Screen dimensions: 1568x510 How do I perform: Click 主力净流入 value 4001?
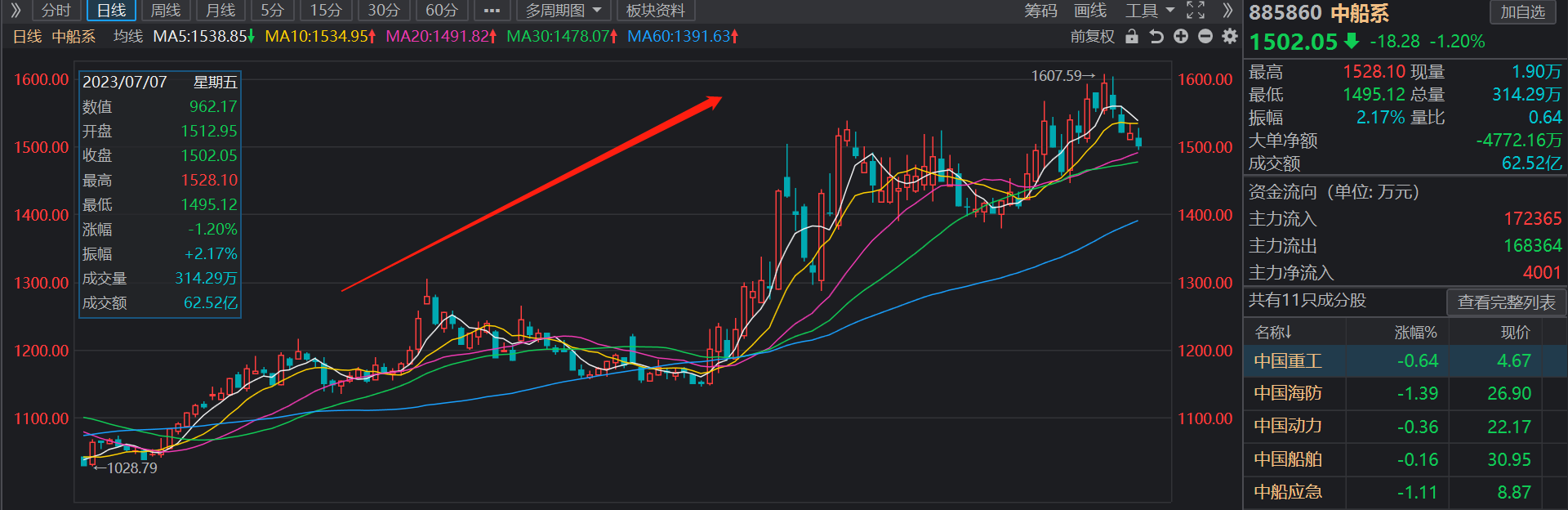click(x=1543, y=273)
